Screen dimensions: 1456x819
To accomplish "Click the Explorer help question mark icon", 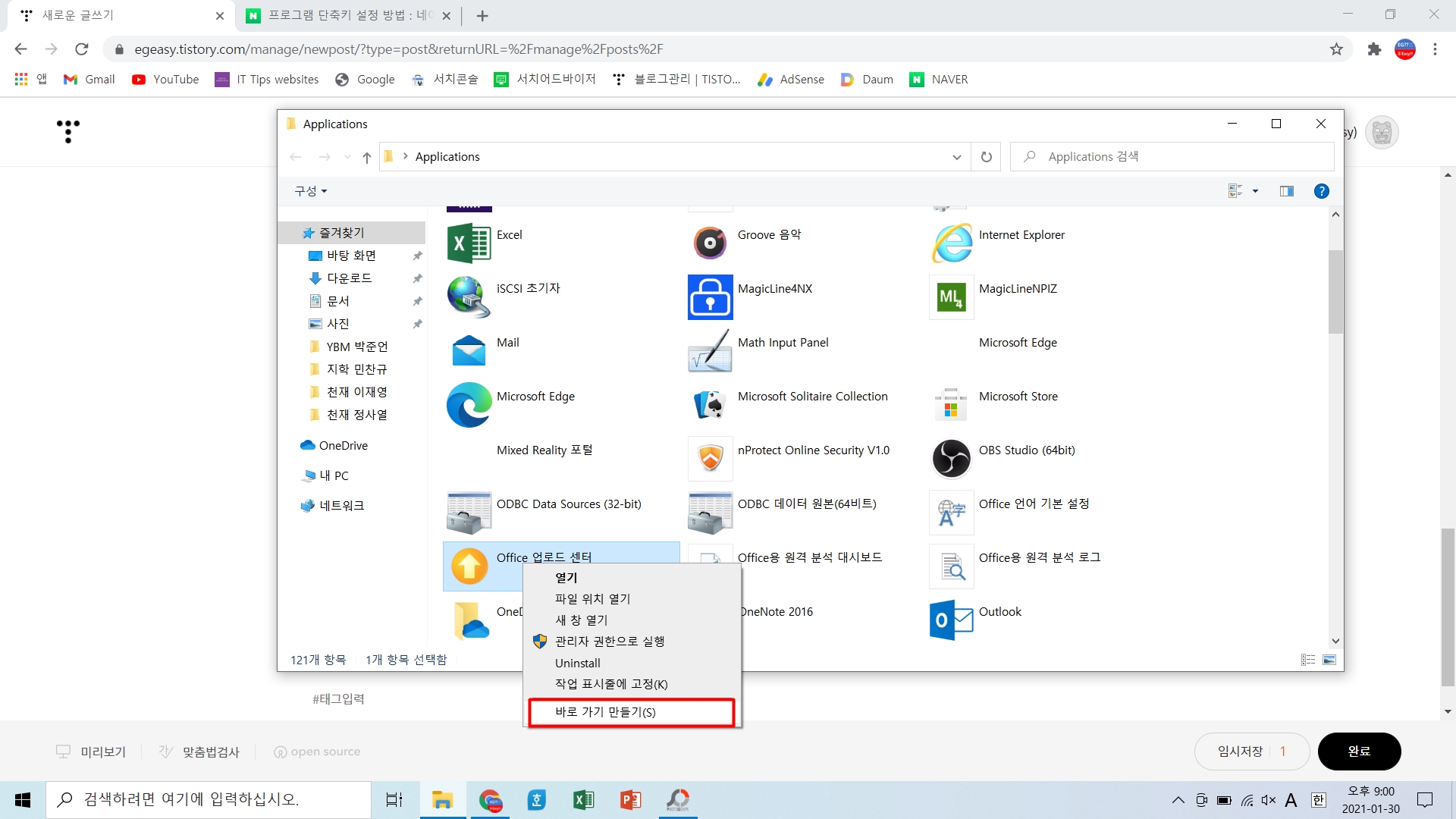I will tap(1321, 191).
